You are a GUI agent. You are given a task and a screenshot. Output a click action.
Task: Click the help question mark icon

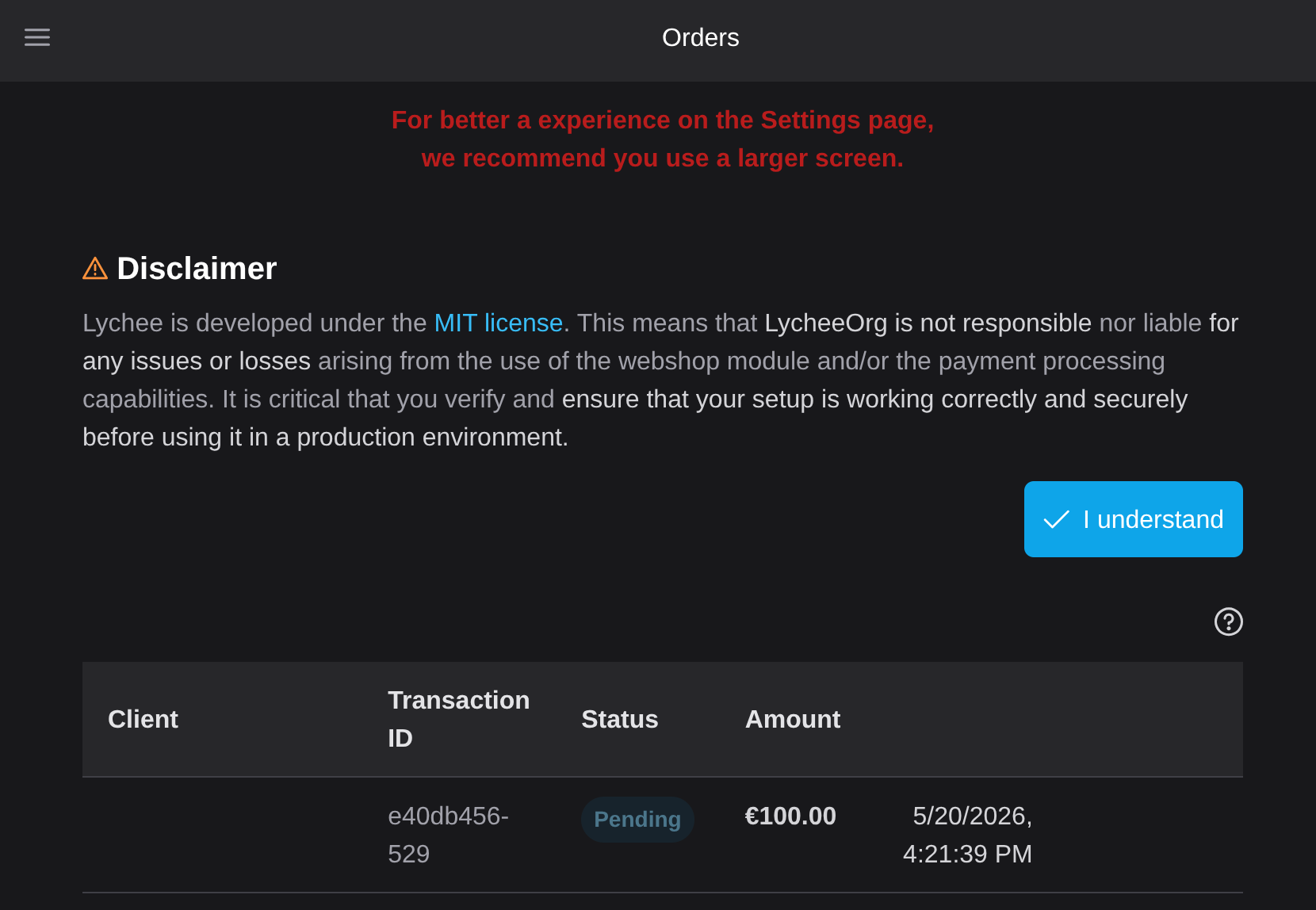(1228, 621)
